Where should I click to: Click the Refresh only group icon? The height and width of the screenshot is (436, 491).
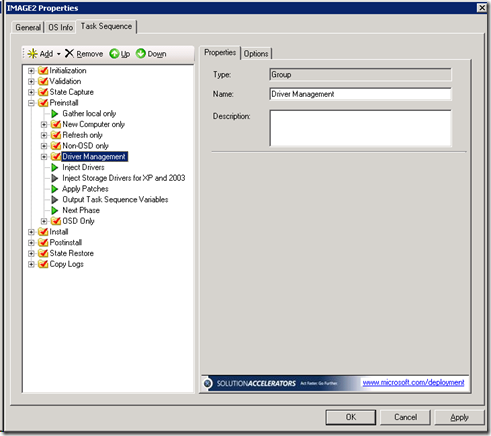(56, 135)
